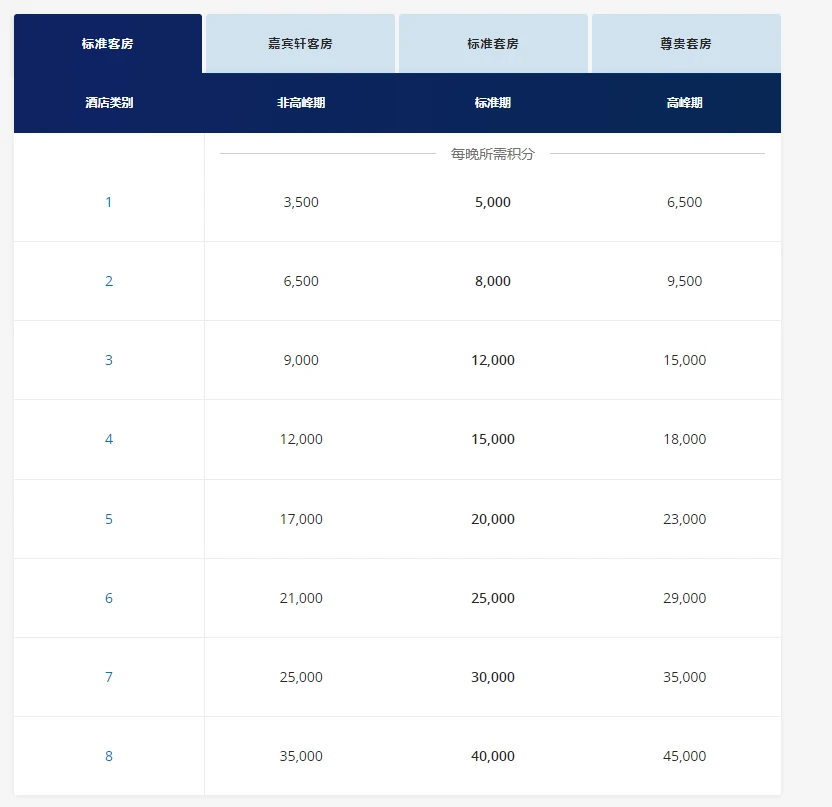Select the 15,000 peak value for category 3
This screenshot has height=807, width=832.
click(684, 360)
